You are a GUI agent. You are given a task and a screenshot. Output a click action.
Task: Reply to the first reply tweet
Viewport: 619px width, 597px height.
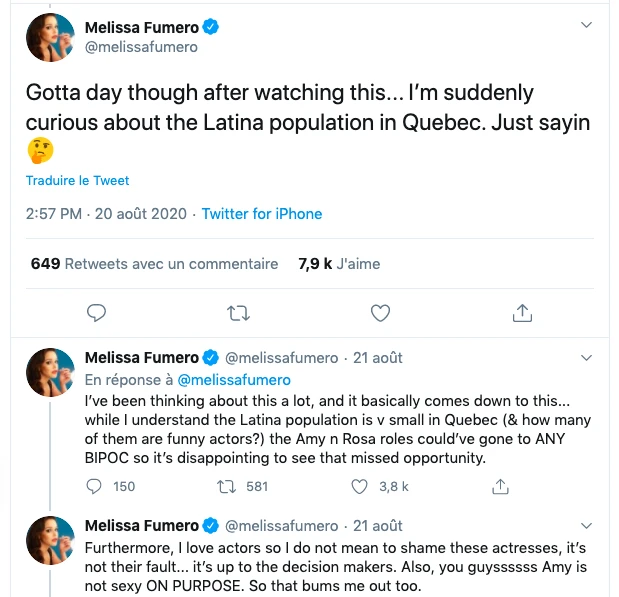(x=95, y=486)
